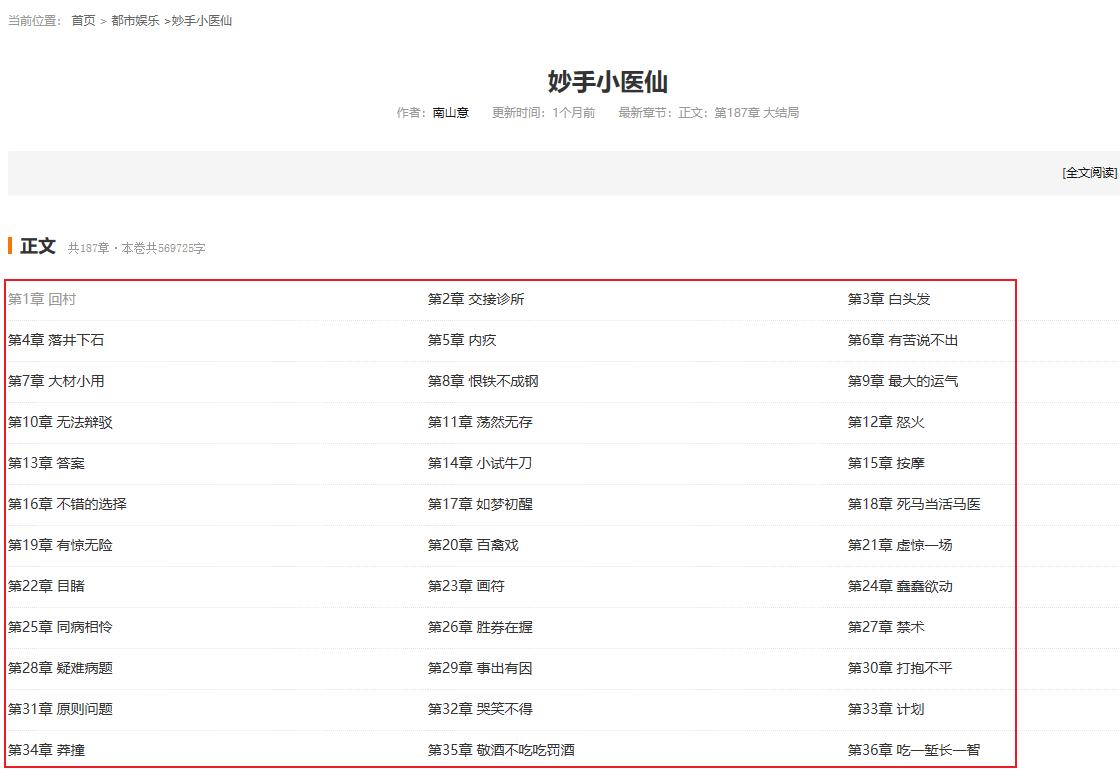Open chapter 第32章 哭笑不得
Screen dimensions: 1120x770
(480, 709)
